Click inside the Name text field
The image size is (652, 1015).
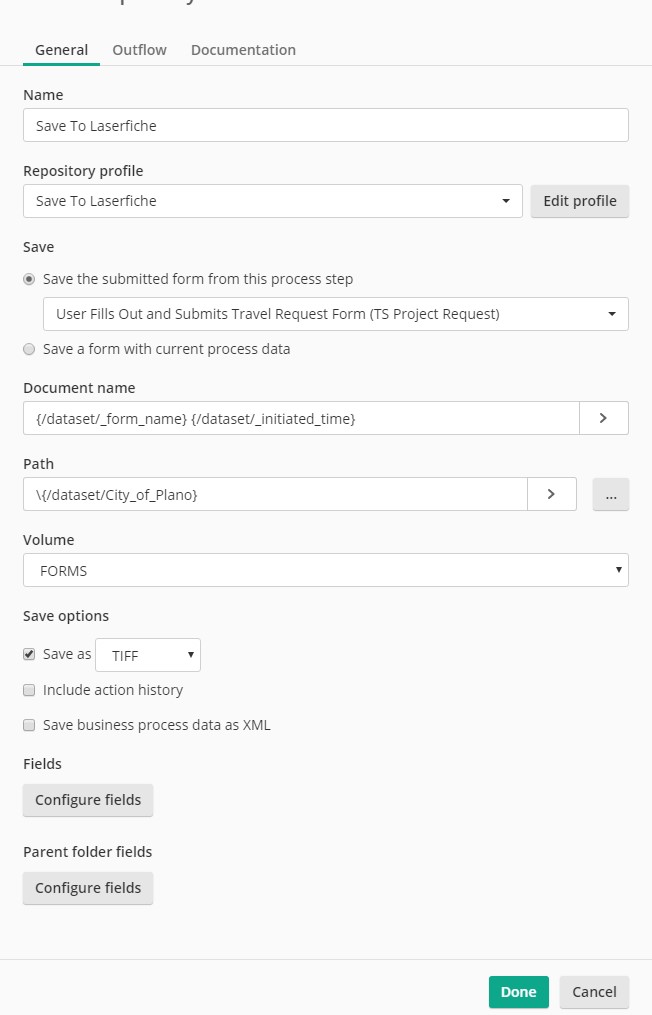pos(325,125)
